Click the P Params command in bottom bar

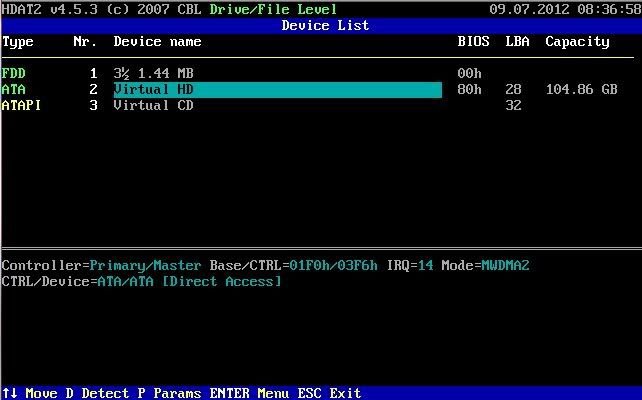click(170, 393)
